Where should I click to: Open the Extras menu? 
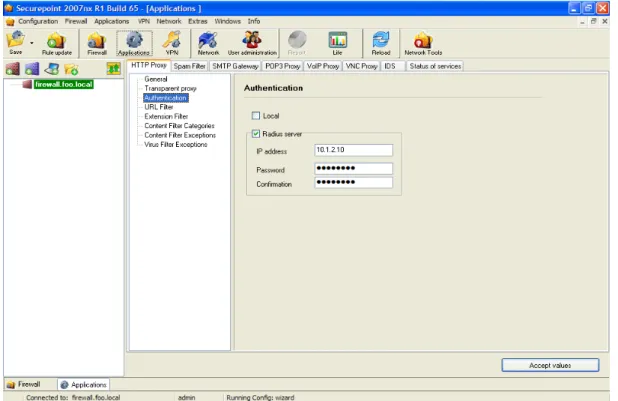click(197, 21)
